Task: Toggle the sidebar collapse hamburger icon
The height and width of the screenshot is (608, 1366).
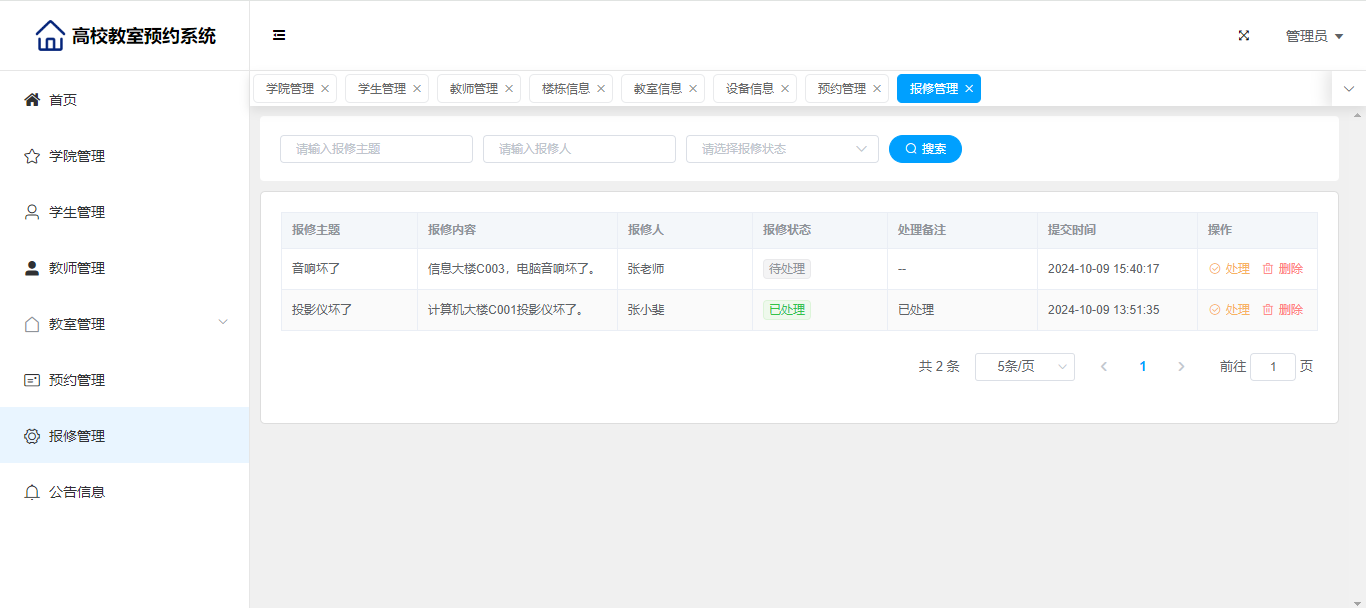Action: click(279, 35)
